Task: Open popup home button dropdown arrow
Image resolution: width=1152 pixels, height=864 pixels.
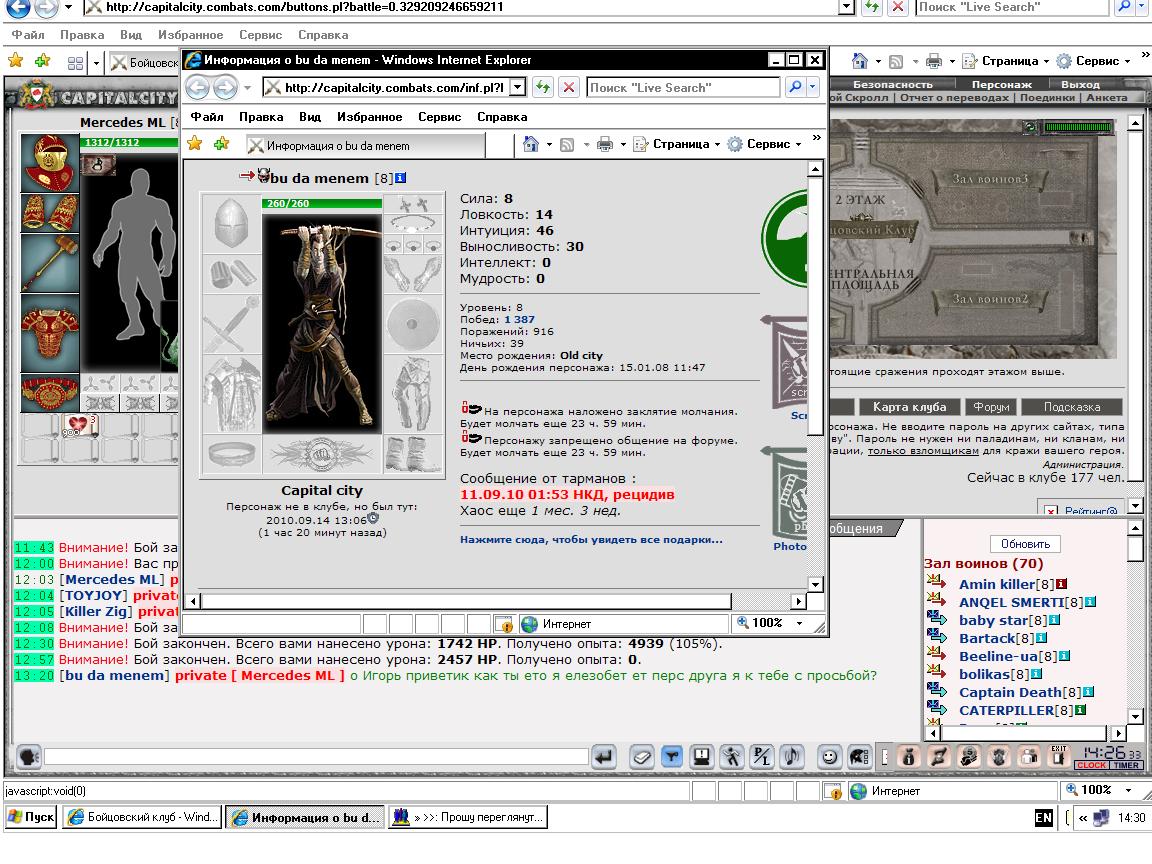Action: tap(549, 145)
